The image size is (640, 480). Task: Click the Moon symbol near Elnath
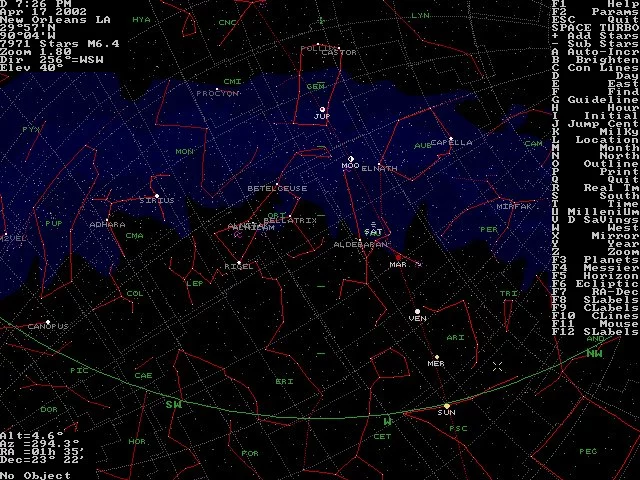tap(351, 159)
